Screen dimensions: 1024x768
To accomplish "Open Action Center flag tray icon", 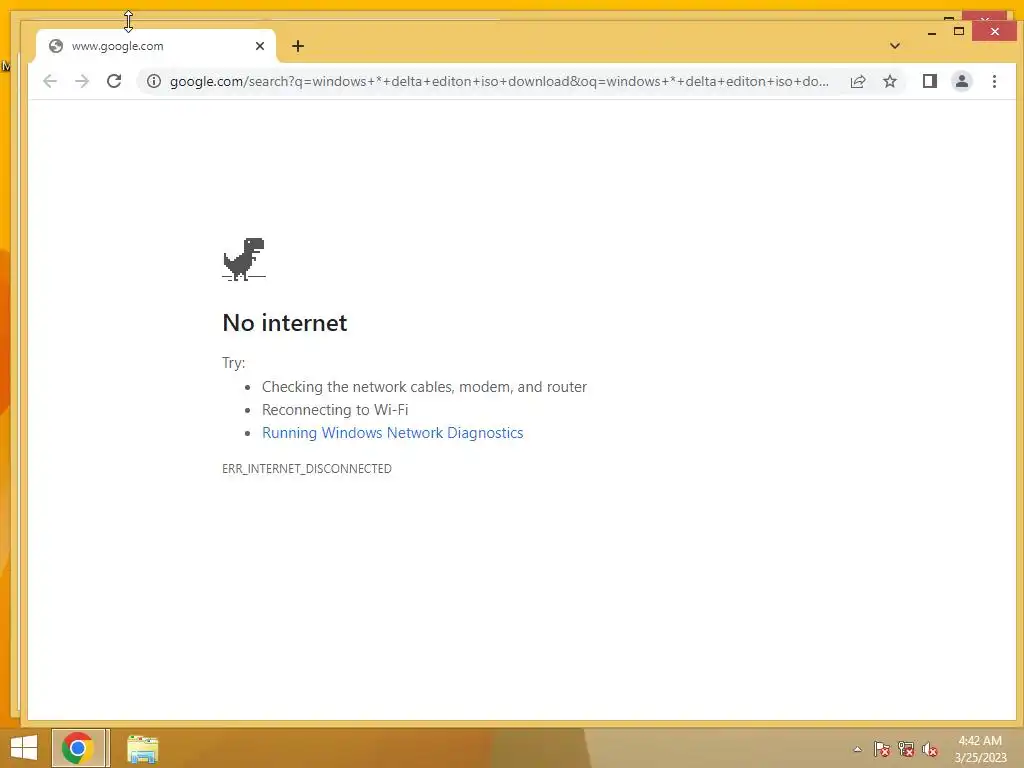I will (881, 749).
